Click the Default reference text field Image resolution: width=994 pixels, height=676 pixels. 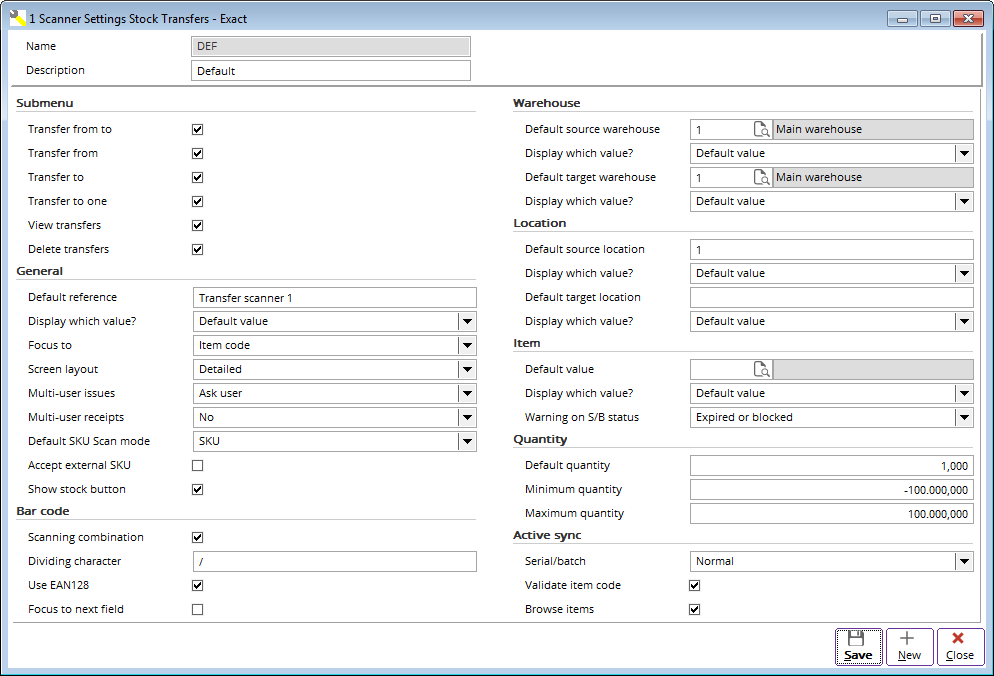334,297
